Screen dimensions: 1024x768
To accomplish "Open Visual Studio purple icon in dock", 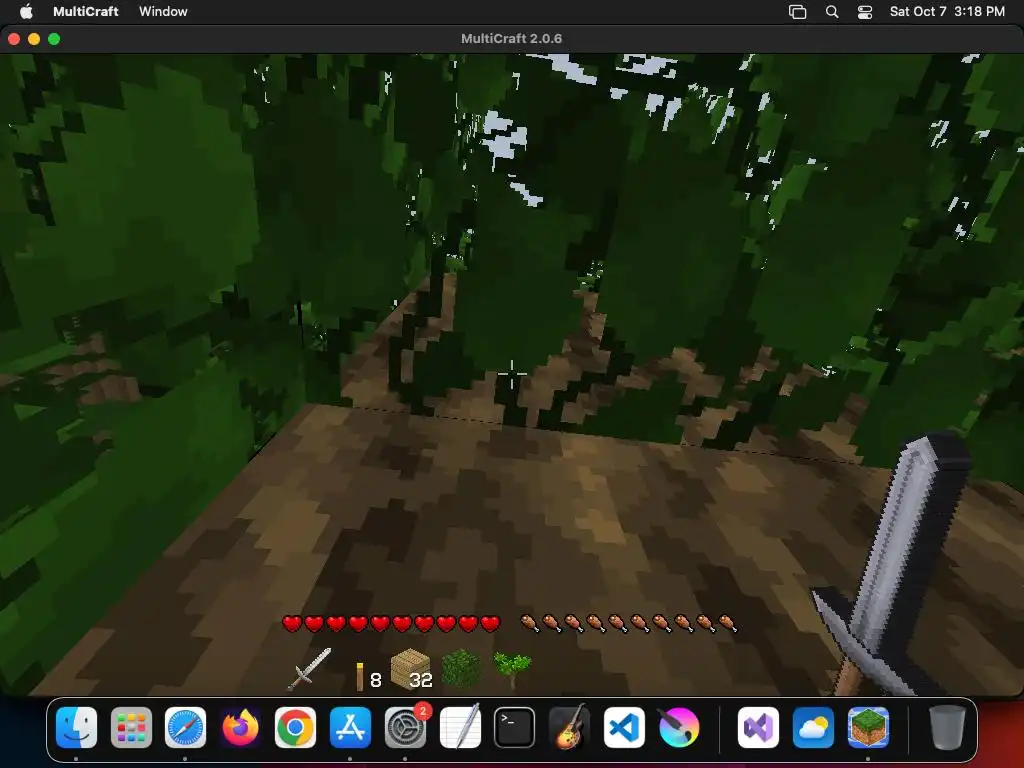I will click(758, 727).
